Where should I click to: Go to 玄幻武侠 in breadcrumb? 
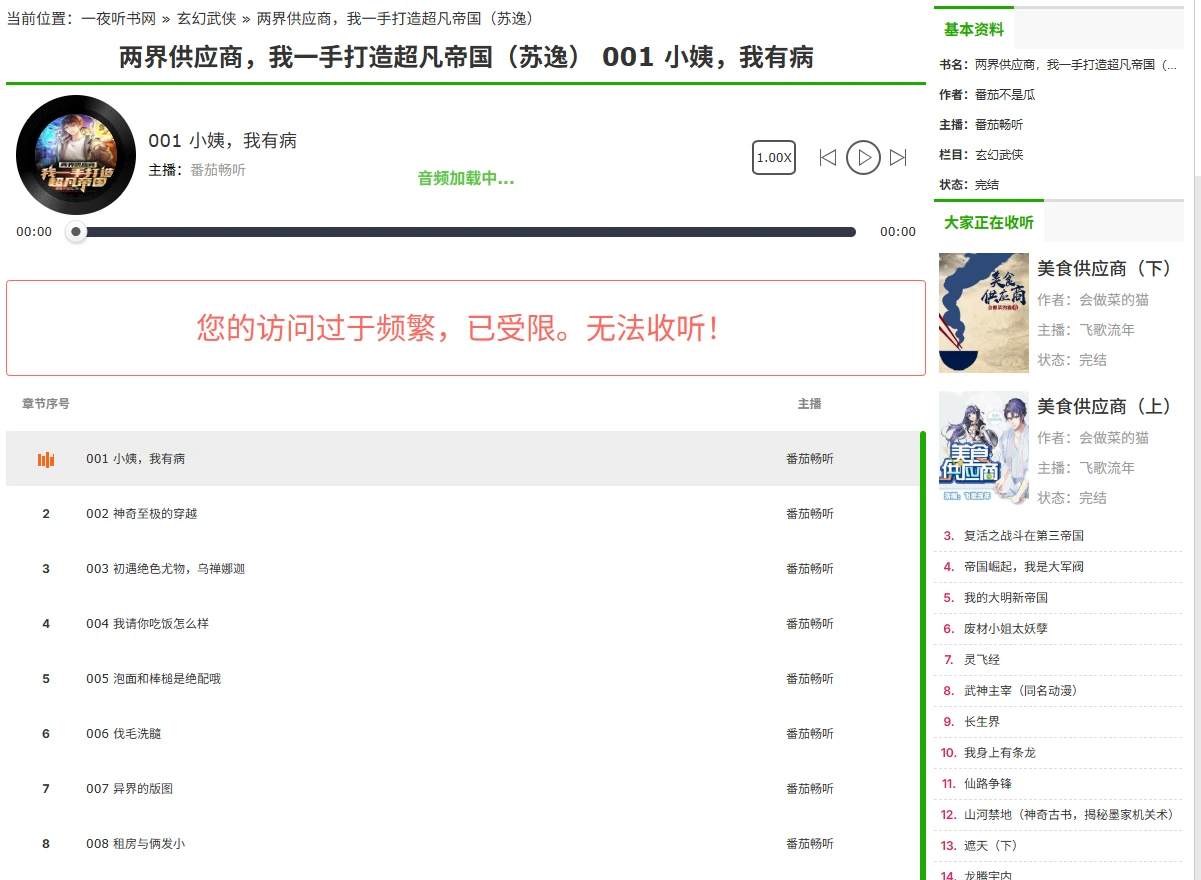click(x=207, y=18)
